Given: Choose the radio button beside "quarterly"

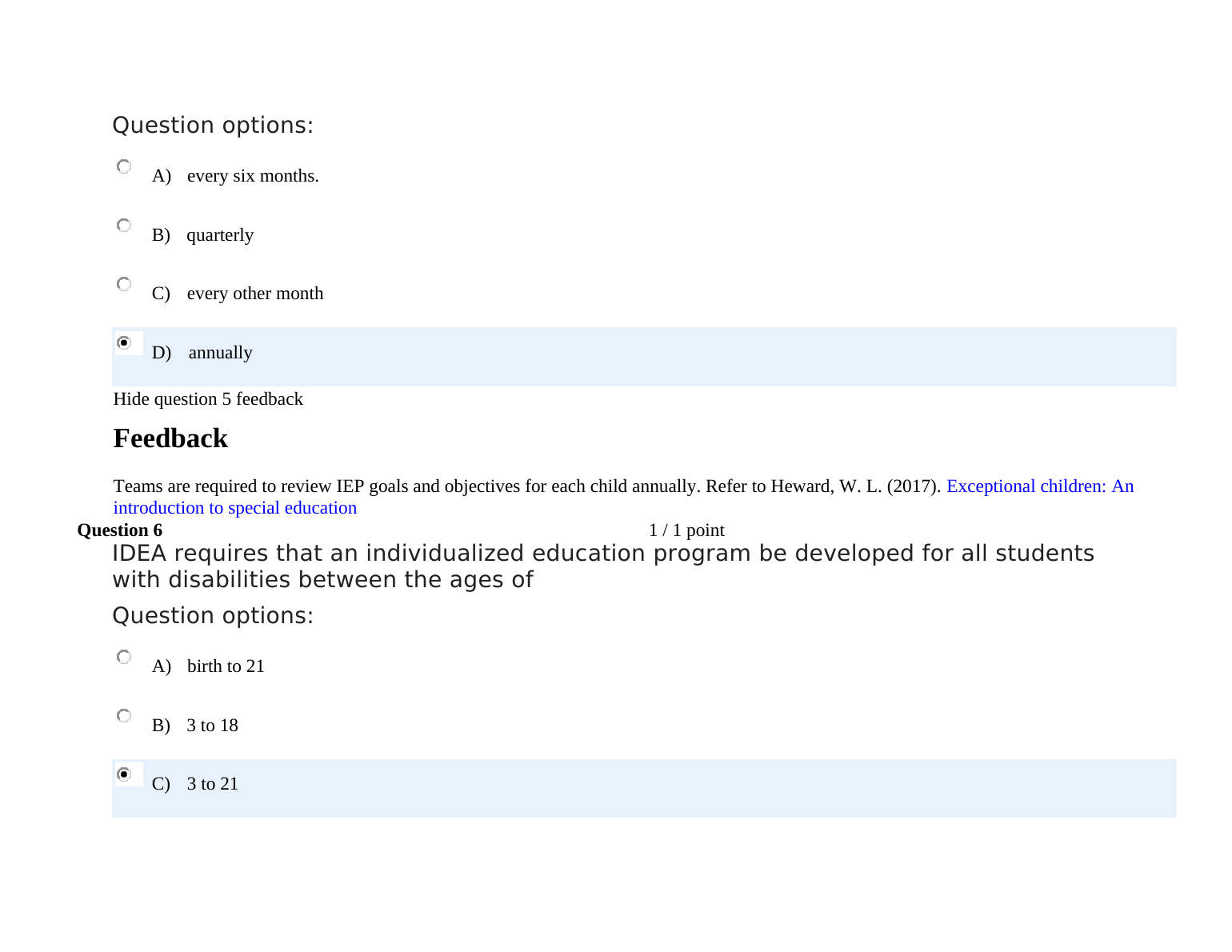Looking at the screenshot, I should [x=124, y=226].
